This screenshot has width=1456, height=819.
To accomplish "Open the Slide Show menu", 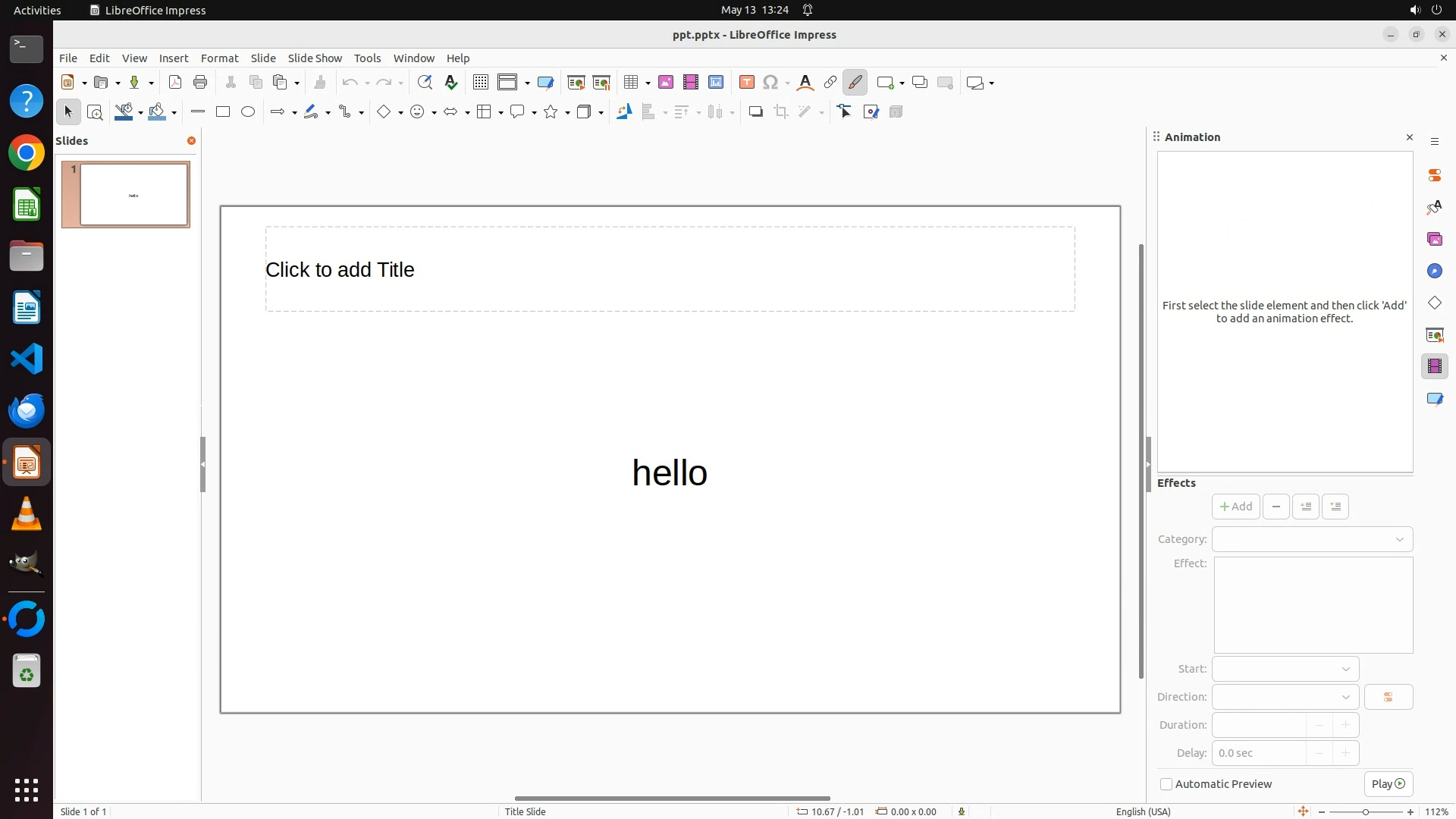I will [315, 58].
